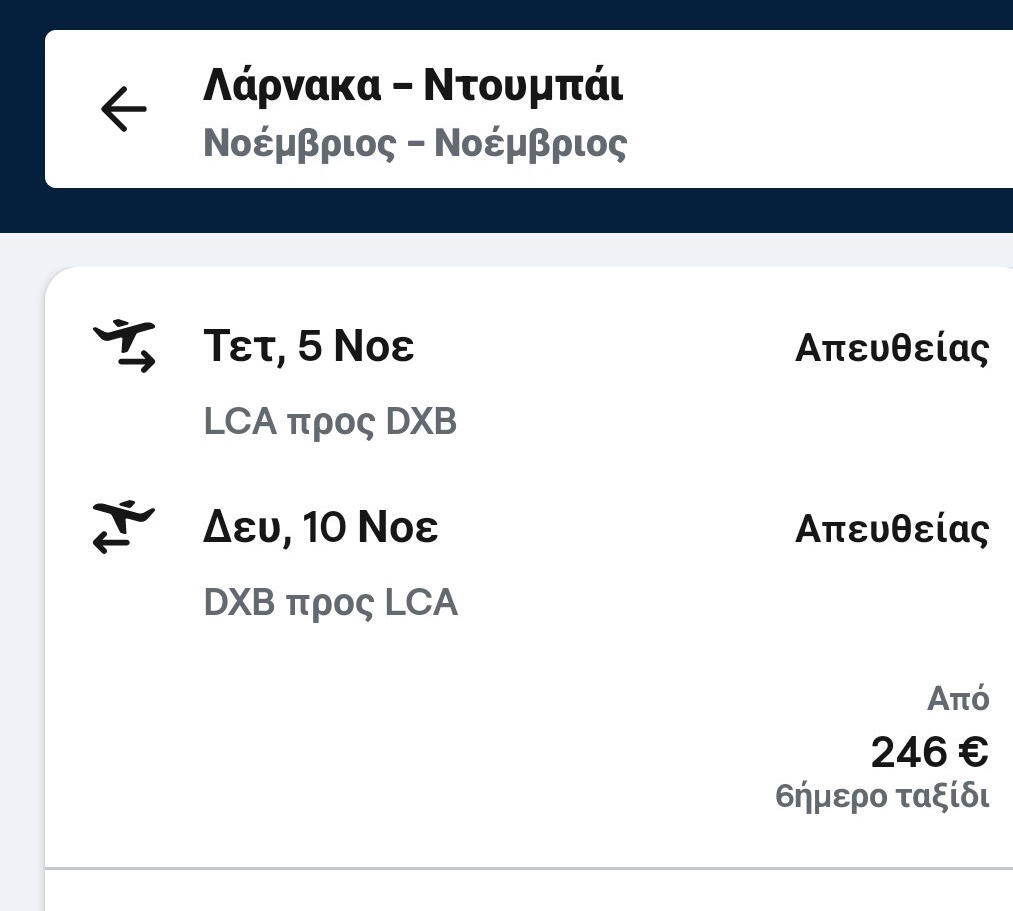This screenshot has width=1013, height=911.
Task: Click the outbound departing plane icon
Action: pos(125,346)
